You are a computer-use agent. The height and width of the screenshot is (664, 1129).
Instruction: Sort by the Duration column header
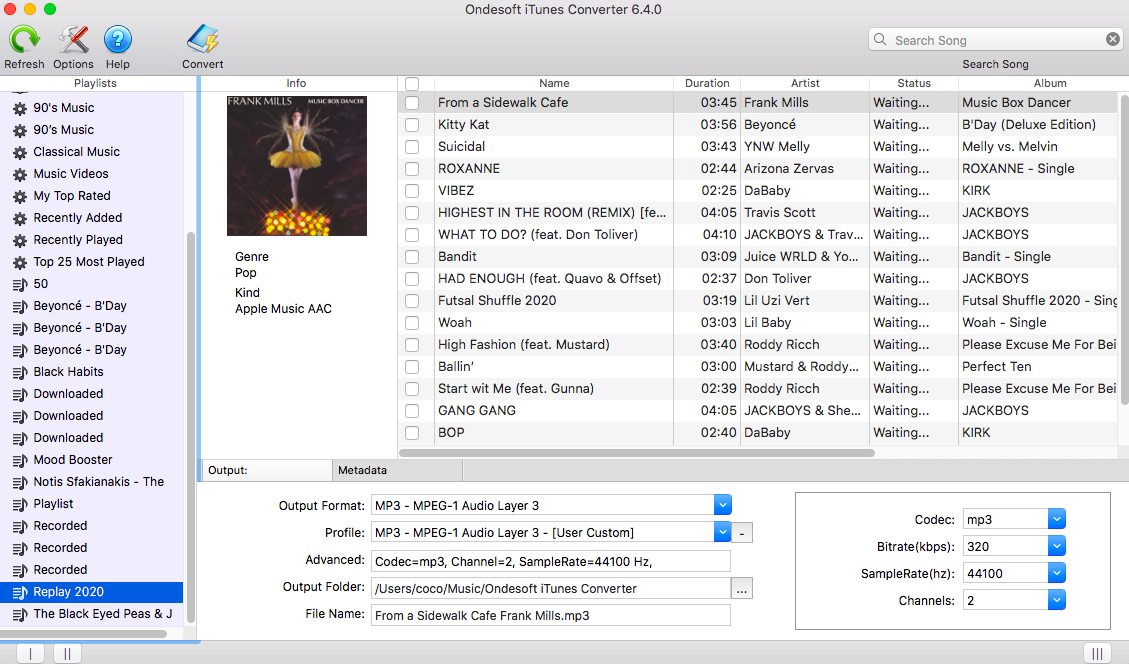point(707,84)
